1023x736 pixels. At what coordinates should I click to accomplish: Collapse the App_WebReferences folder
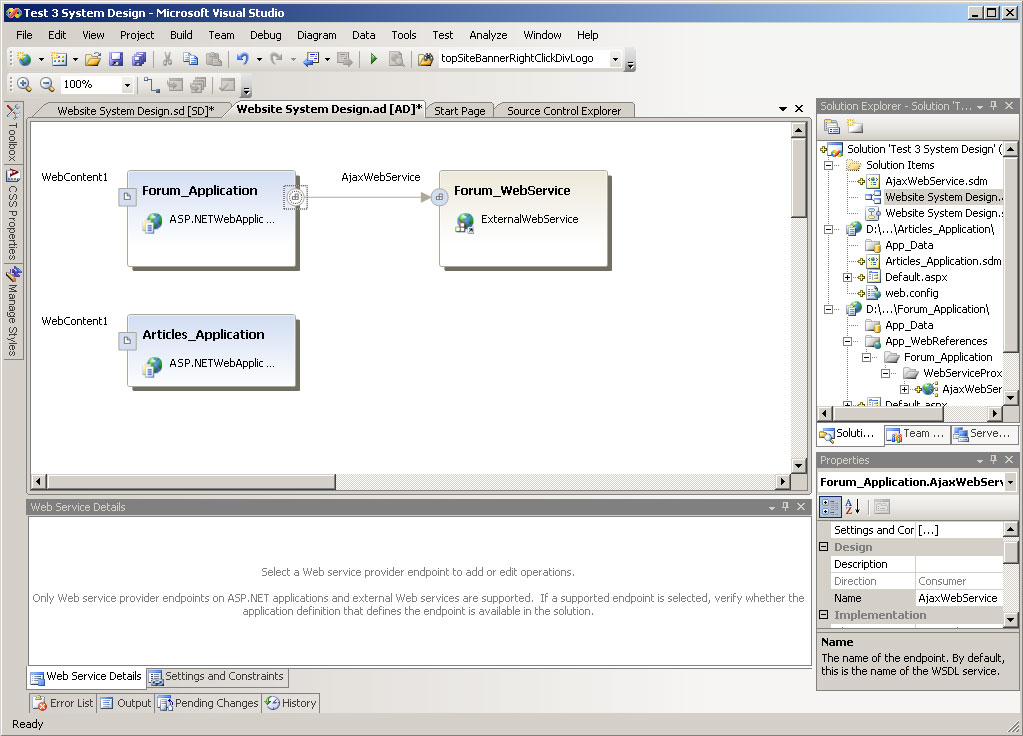[847, 341]
